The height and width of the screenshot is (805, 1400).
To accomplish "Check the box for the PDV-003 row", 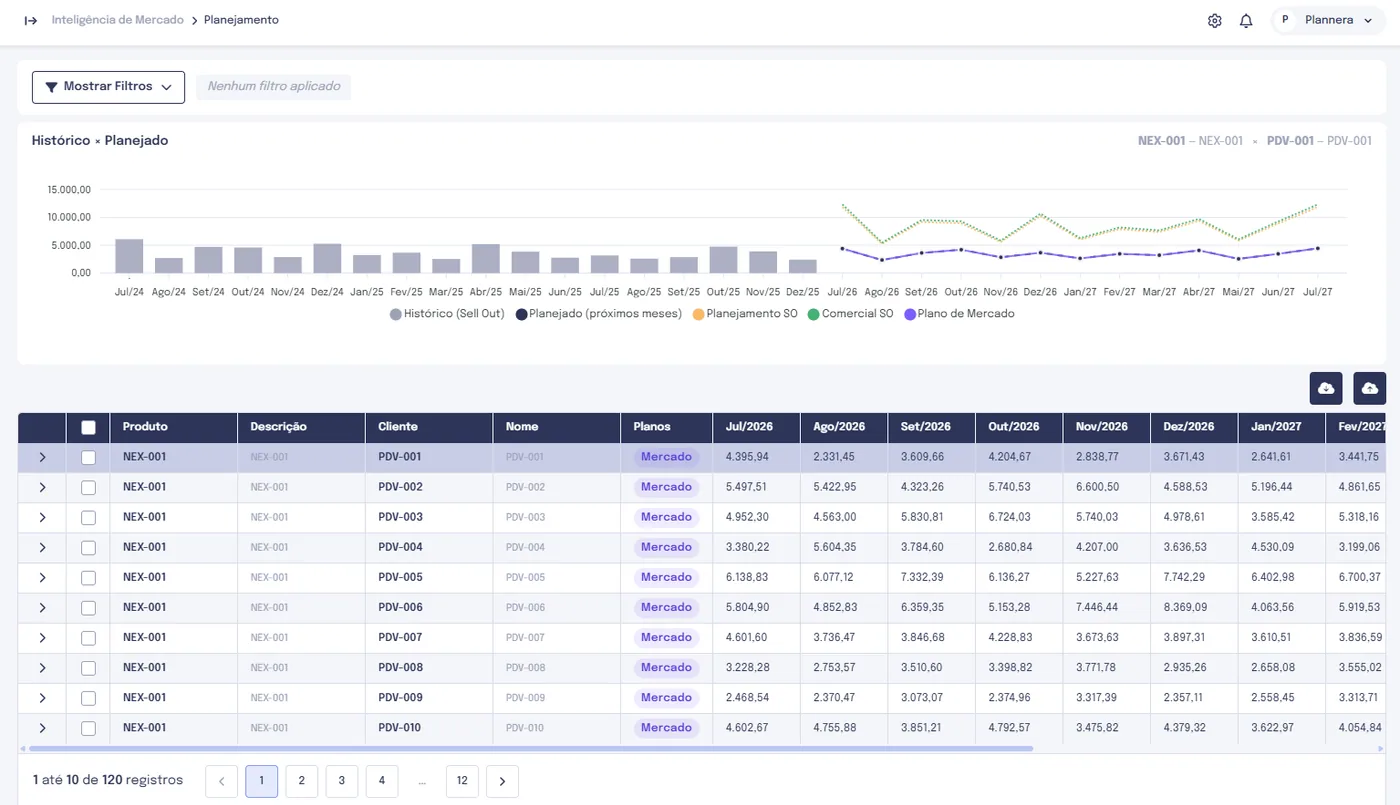I will 88,517.
